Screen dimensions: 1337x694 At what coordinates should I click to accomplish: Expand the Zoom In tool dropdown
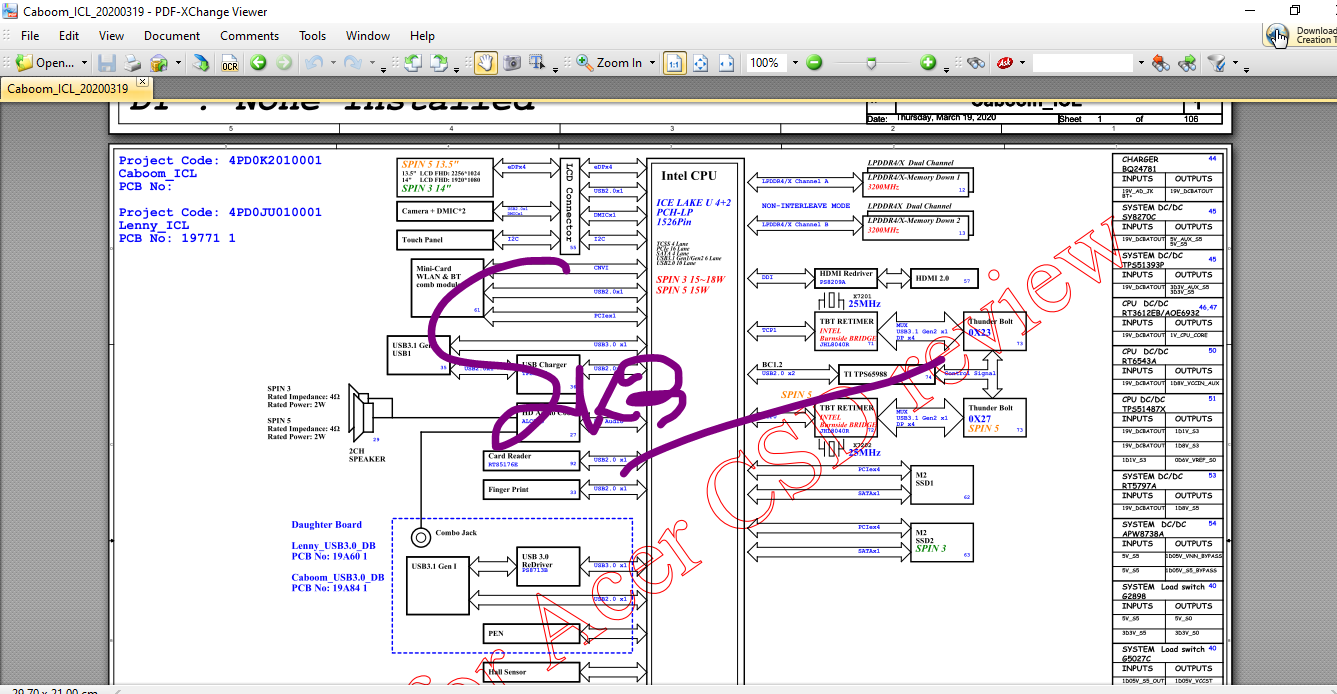point(652,63)
